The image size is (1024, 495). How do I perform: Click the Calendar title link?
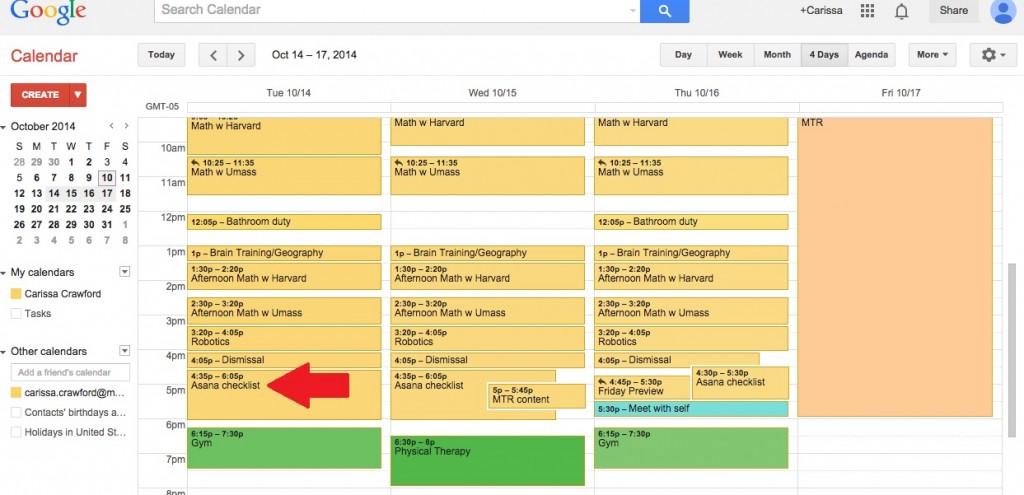tap(44, 56)
